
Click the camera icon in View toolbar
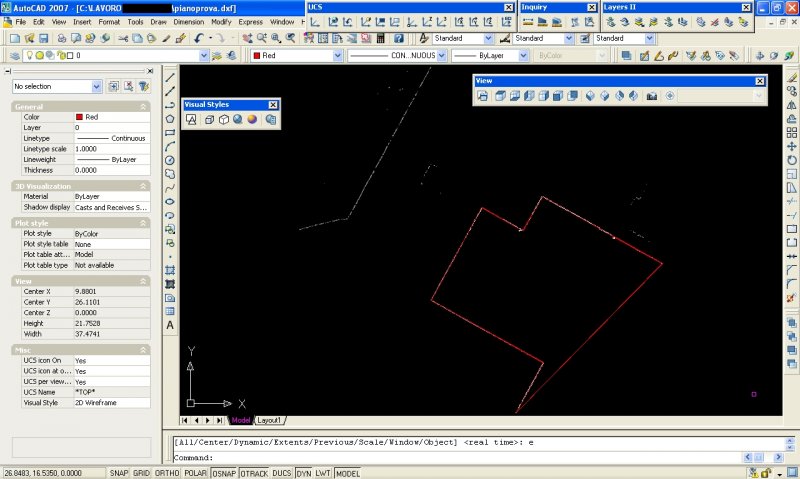(652, 96)
